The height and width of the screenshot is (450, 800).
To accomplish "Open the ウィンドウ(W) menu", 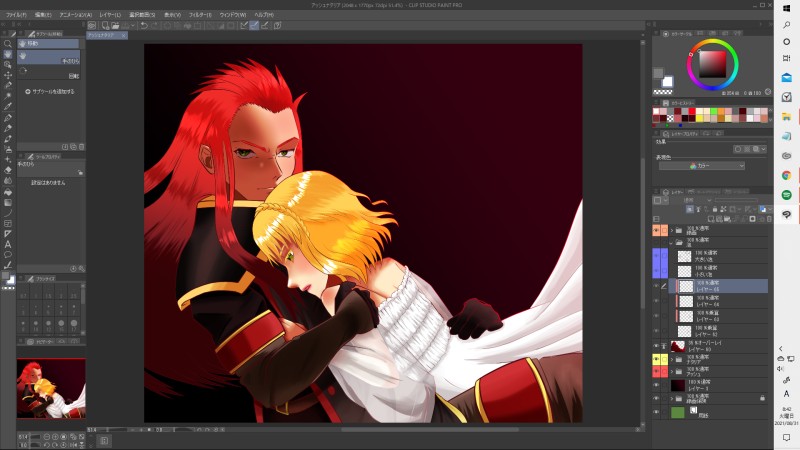I will 233,15.
